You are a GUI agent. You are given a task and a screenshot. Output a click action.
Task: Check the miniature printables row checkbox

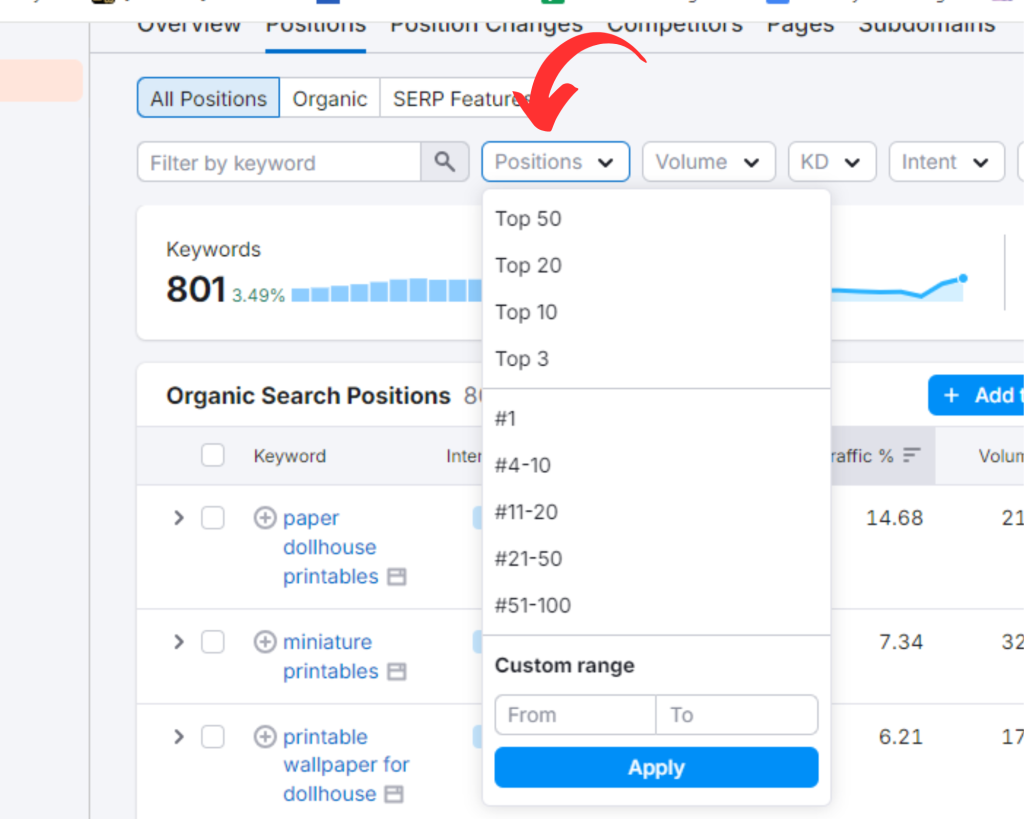click(x=213, y=642)
